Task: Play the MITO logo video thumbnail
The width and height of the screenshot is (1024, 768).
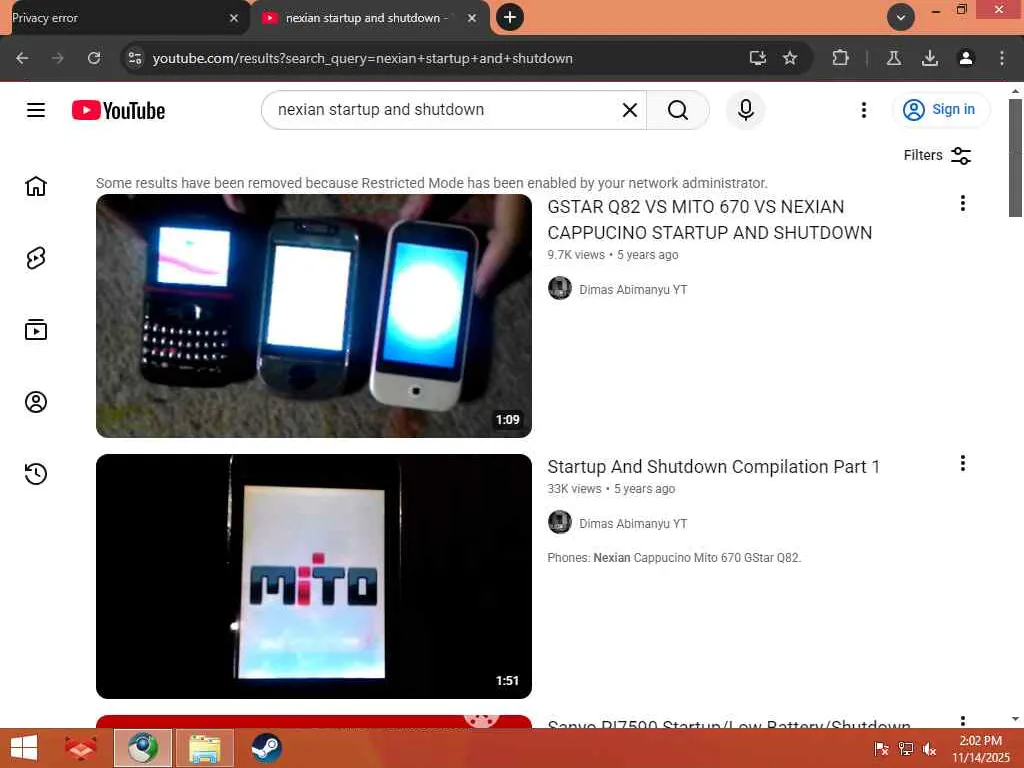Action: pos(313,576)
